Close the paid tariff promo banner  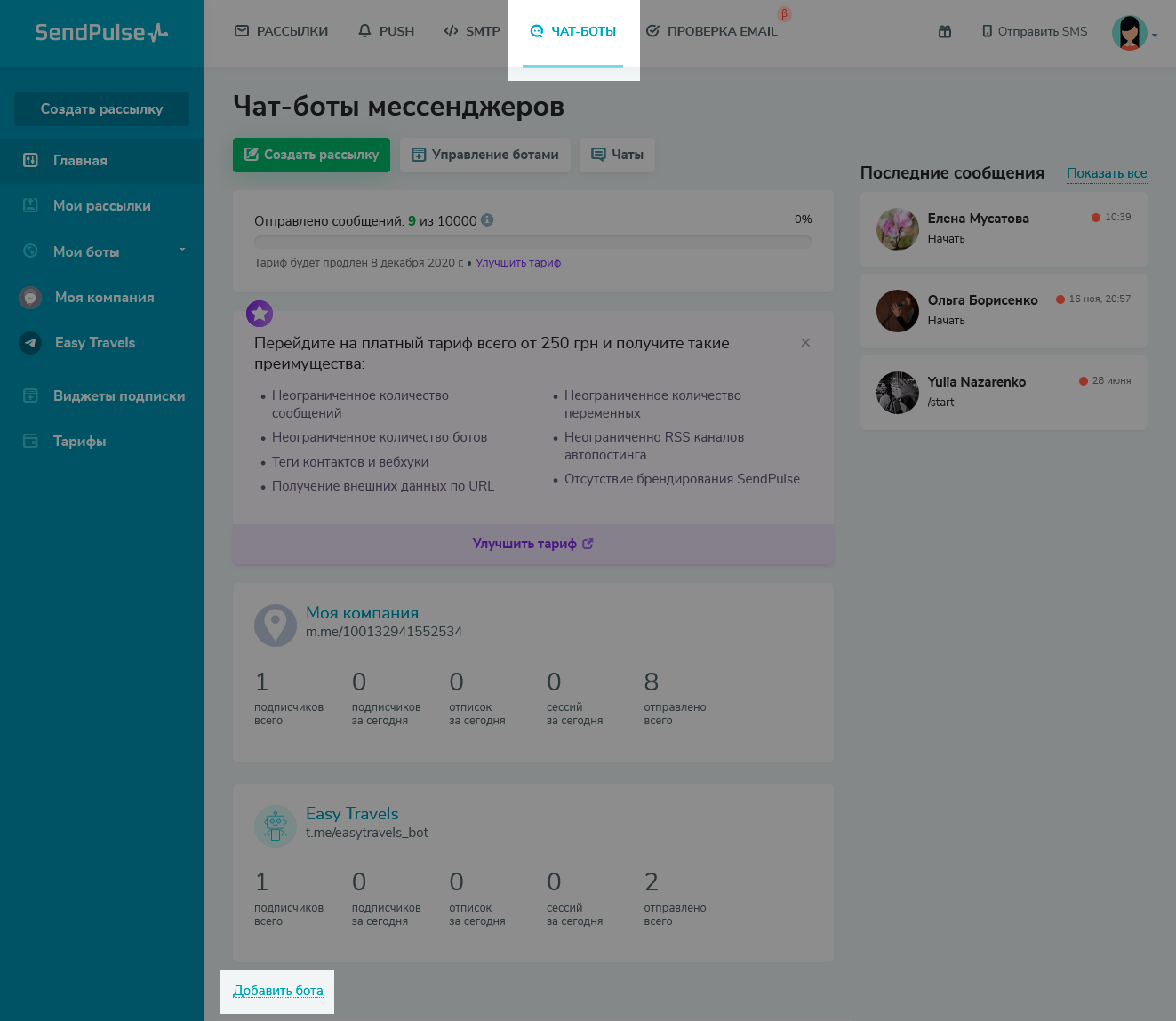tap(805, 343)
